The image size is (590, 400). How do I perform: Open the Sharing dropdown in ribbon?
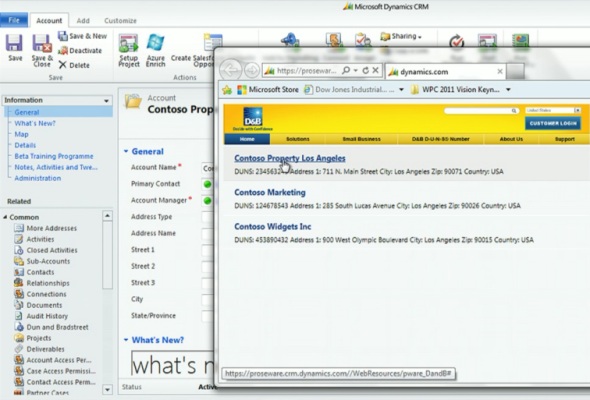click(x=401, y=36)
